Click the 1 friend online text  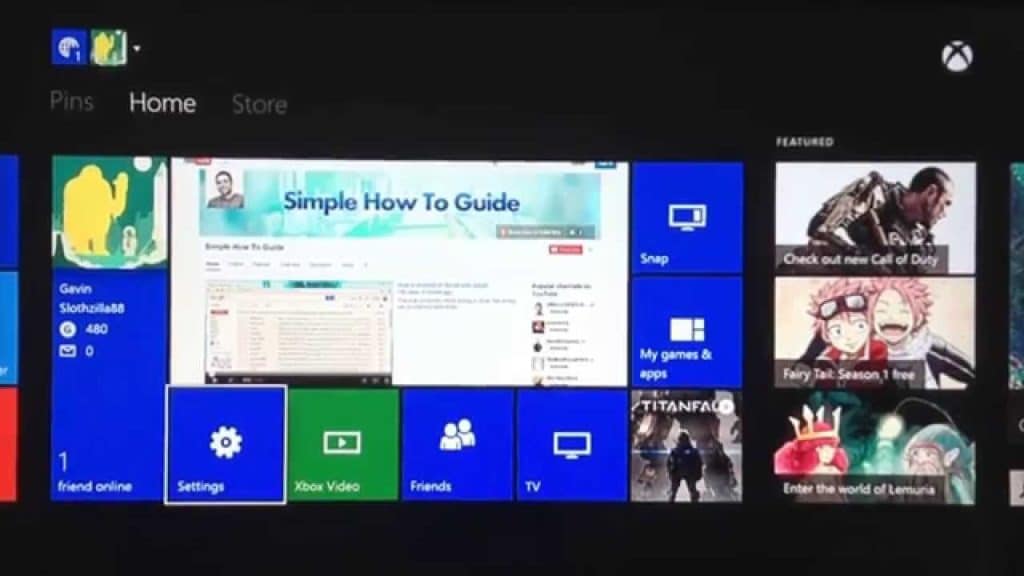coord(95,473)
